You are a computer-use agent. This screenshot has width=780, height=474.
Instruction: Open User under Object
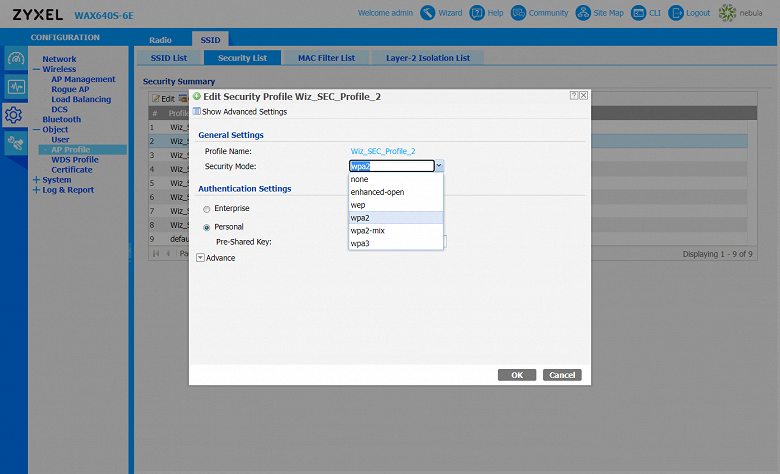(60, 140)
